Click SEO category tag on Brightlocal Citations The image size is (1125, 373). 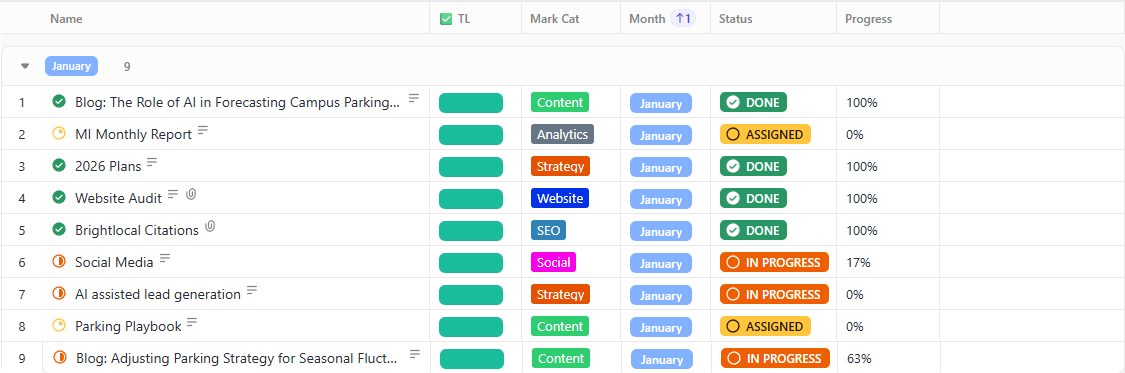pos(548,230)
